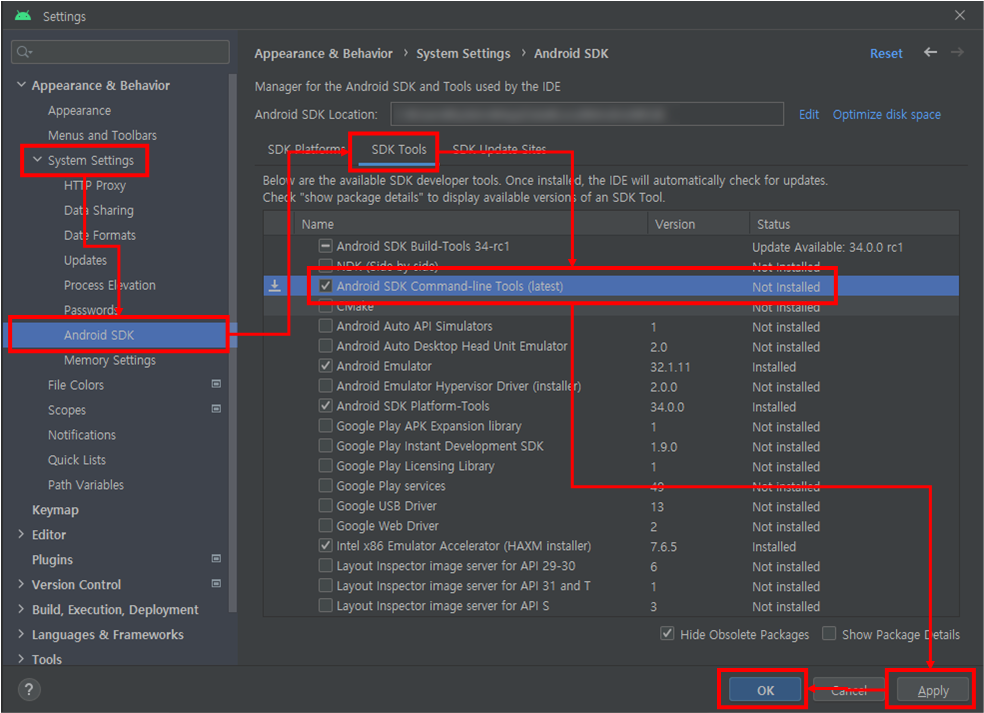Enable Show Package Details

(830, 634)
